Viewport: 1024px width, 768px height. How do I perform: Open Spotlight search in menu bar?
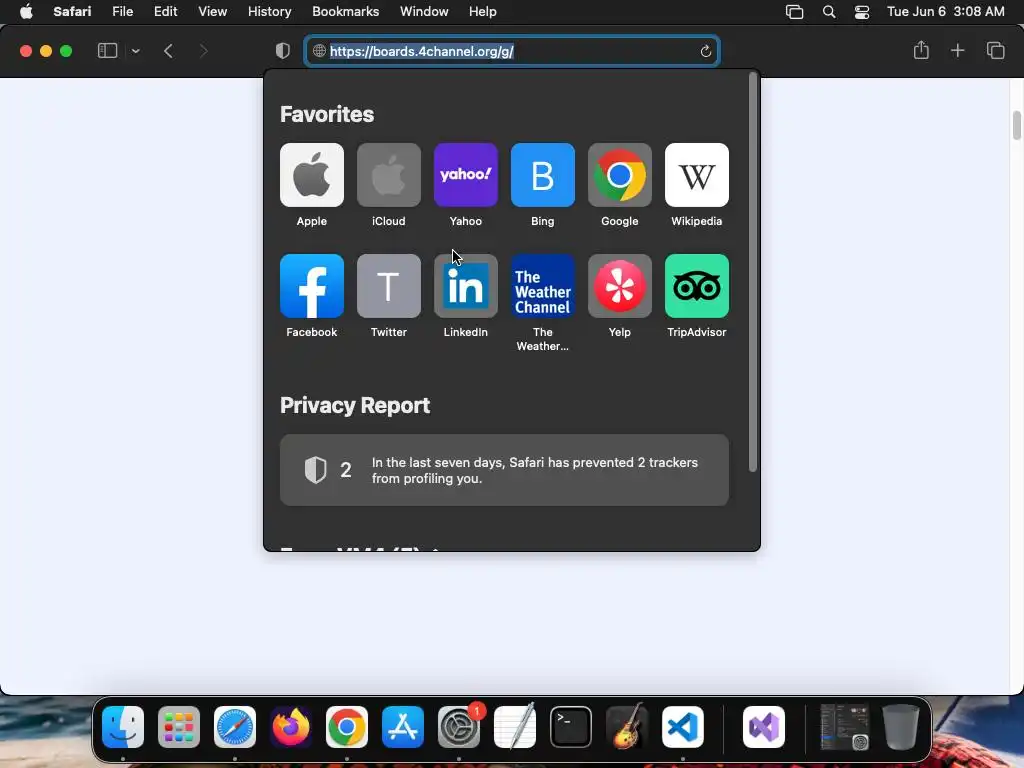coord(829,12)
